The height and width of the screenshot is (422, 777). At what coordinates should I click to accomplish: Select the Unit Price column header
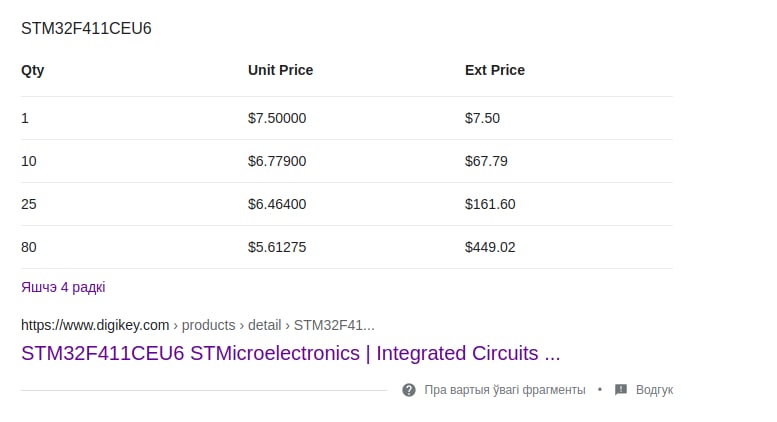tap(280, 70)
